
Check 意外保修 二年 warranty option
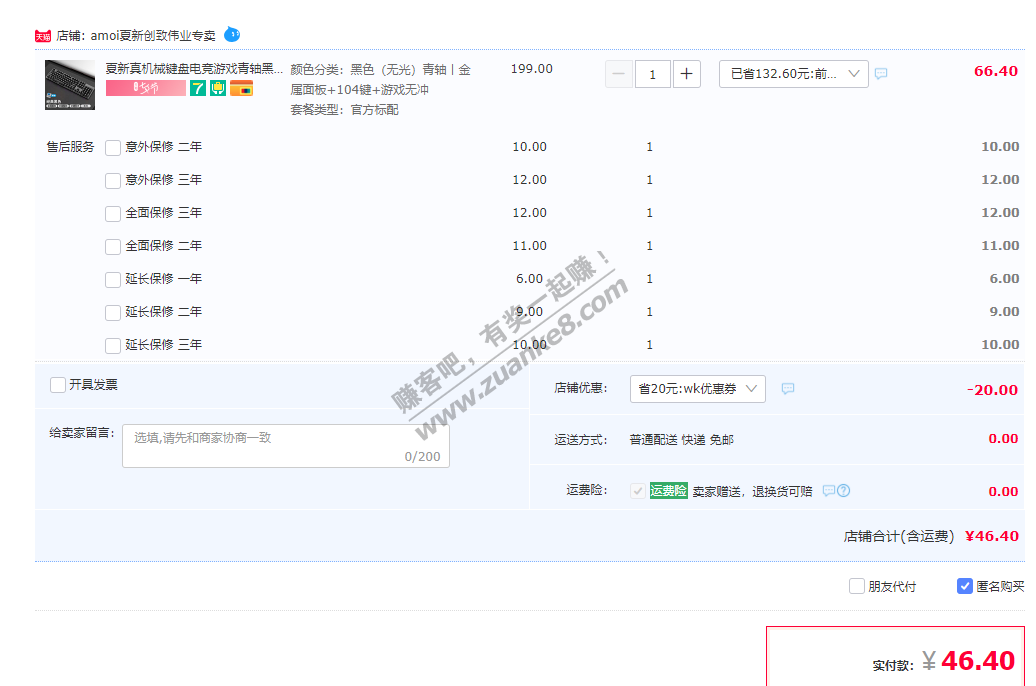point(113,148)
